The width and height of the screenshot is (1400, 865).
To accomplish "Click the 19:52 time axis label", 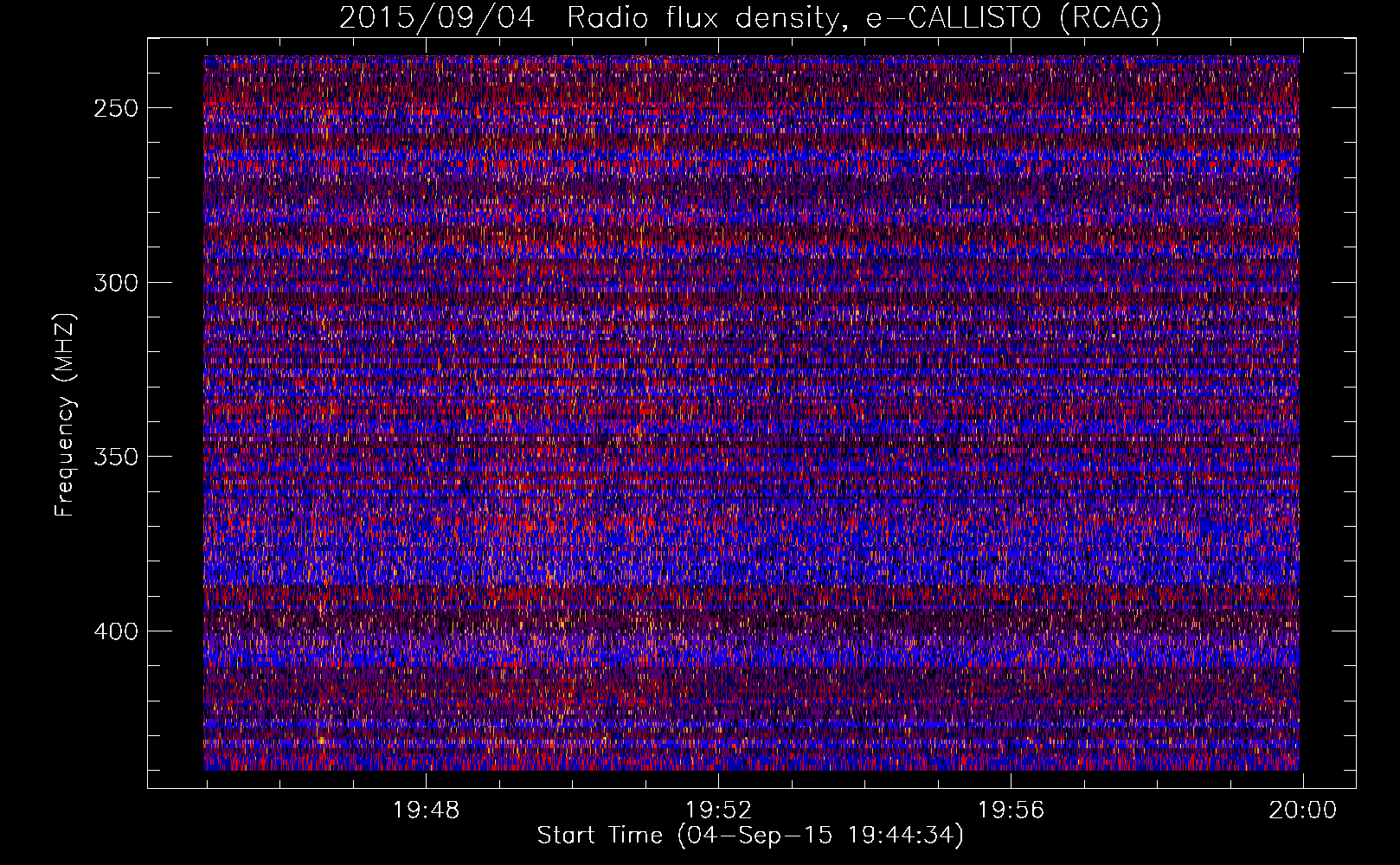I will tap(718, 811).
